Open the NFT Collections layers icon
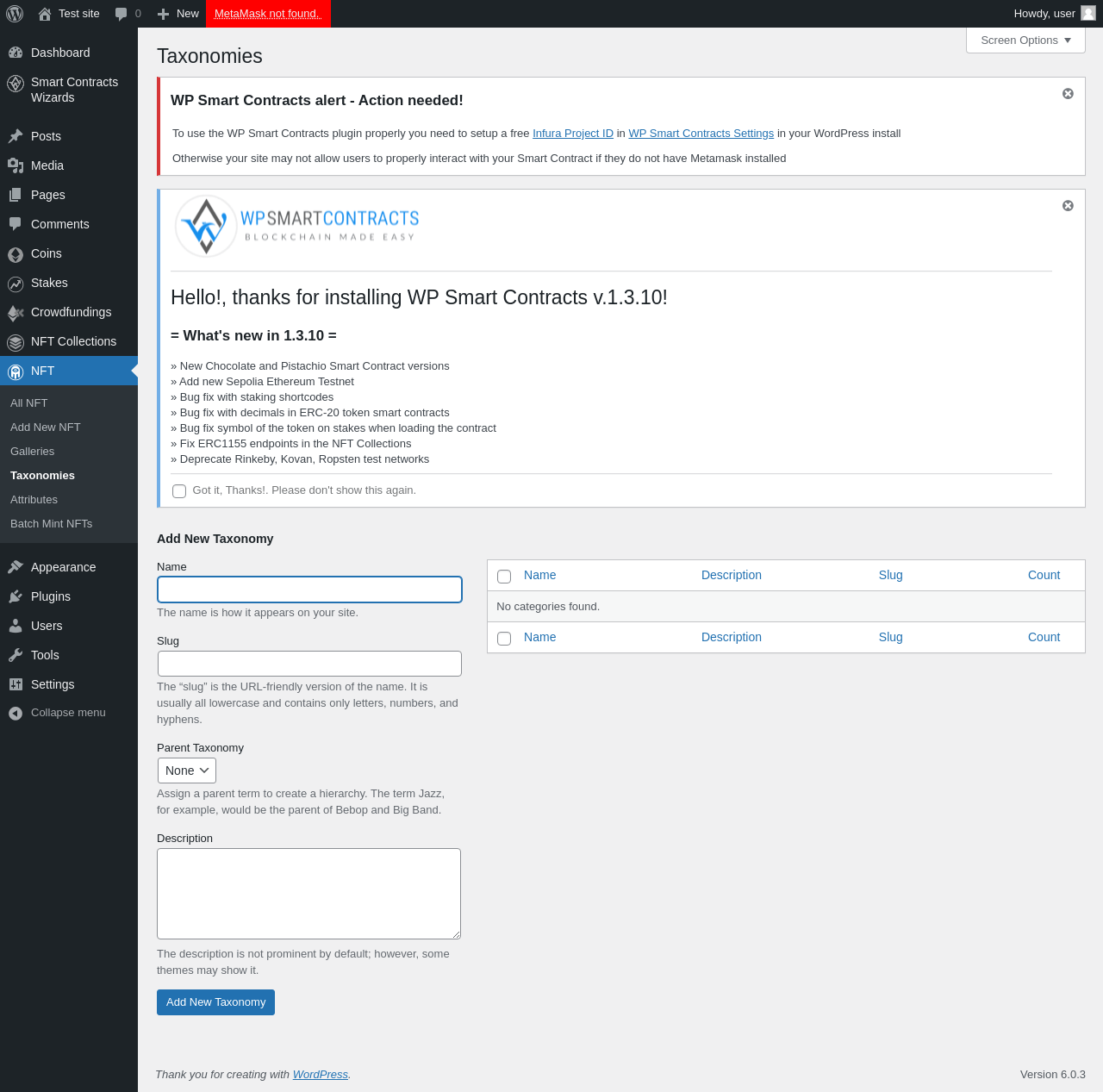 pyautogui.click(x=16, y=342)
